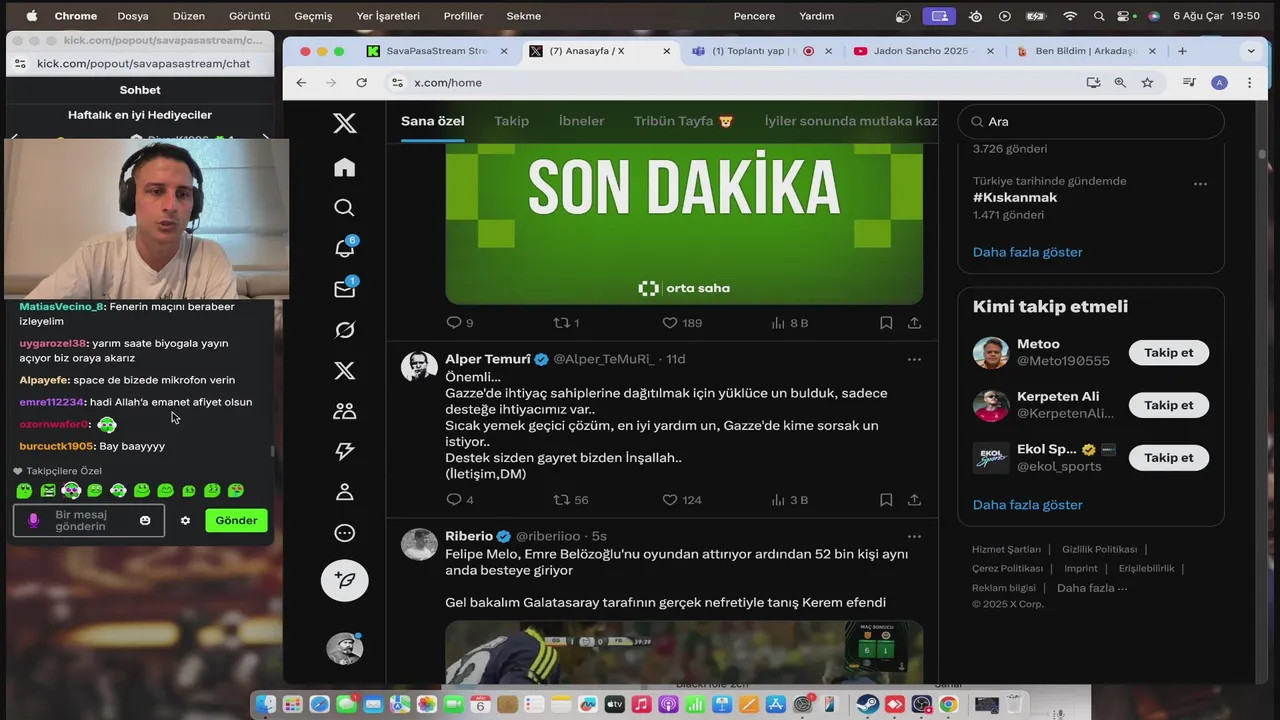This screenshot has height=720, width=1280.
Task: Open Geçmiş menu in menu bar
Action: pyautogui.click(x=313, y=16)
